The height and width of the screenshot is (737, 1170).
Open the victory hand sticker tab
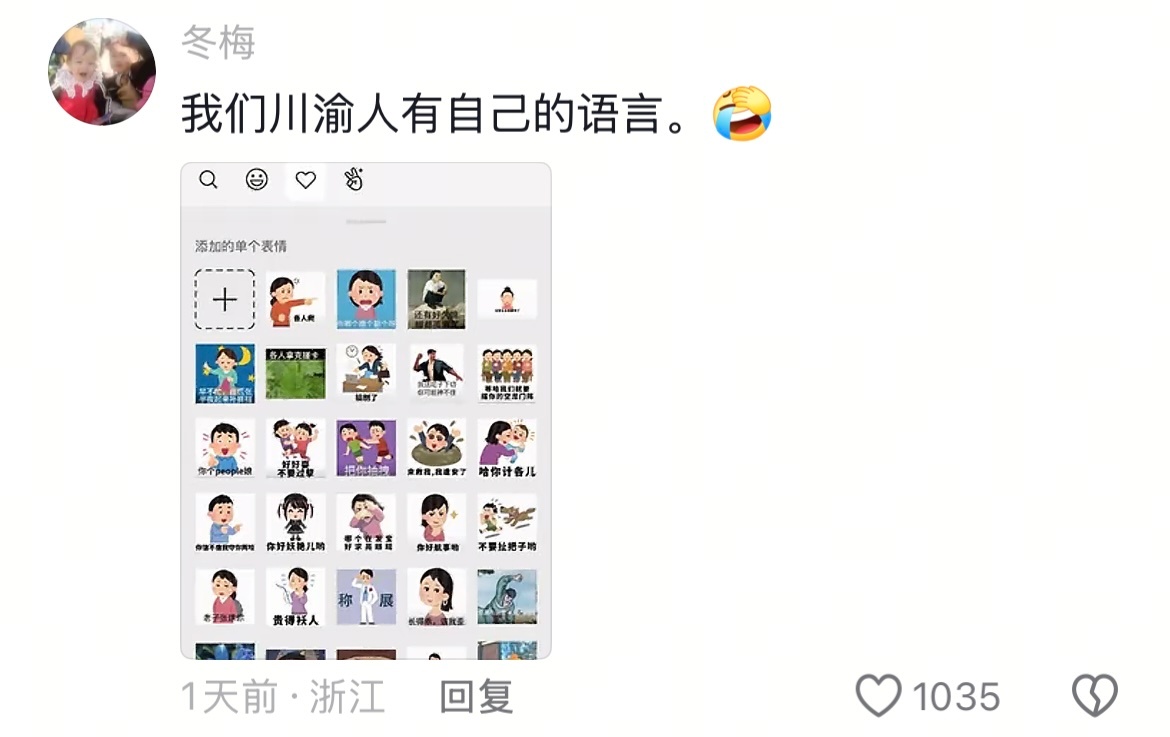(354, 180)
